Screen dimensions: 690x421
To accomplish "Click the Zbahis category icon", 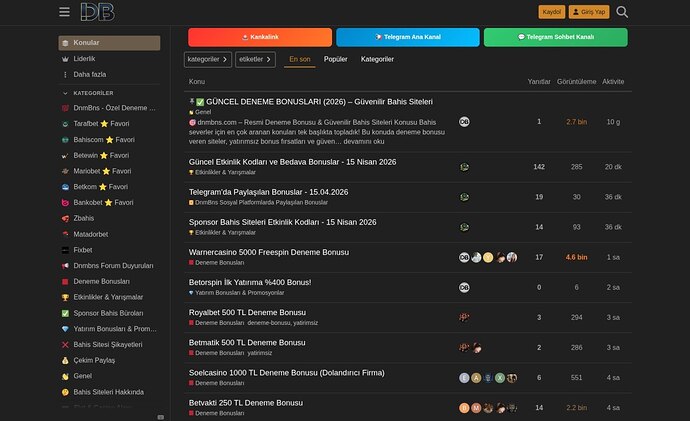I will tap(65, 218).
